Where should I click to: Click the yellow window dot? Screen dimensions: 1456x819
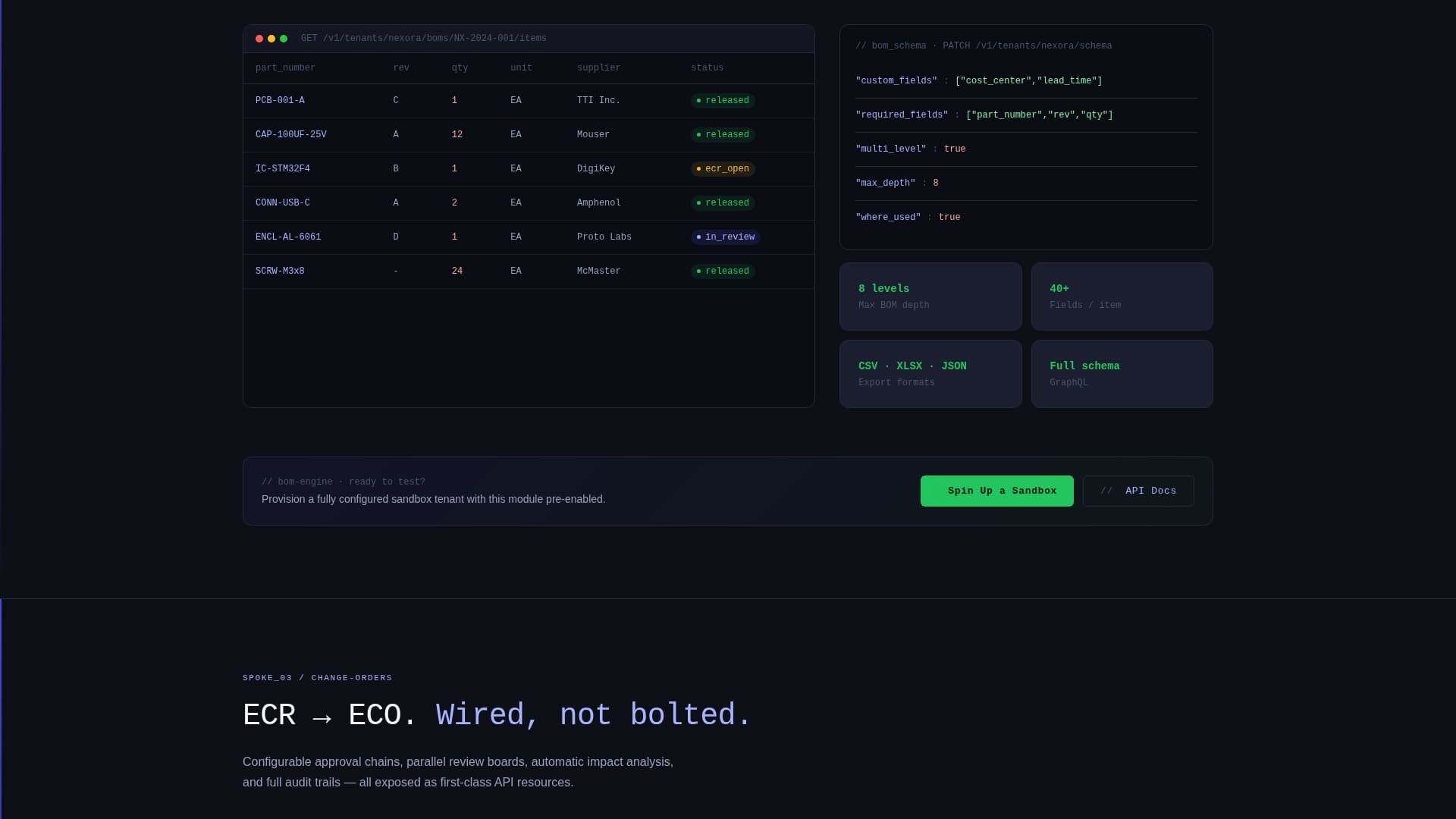point(271,39)
